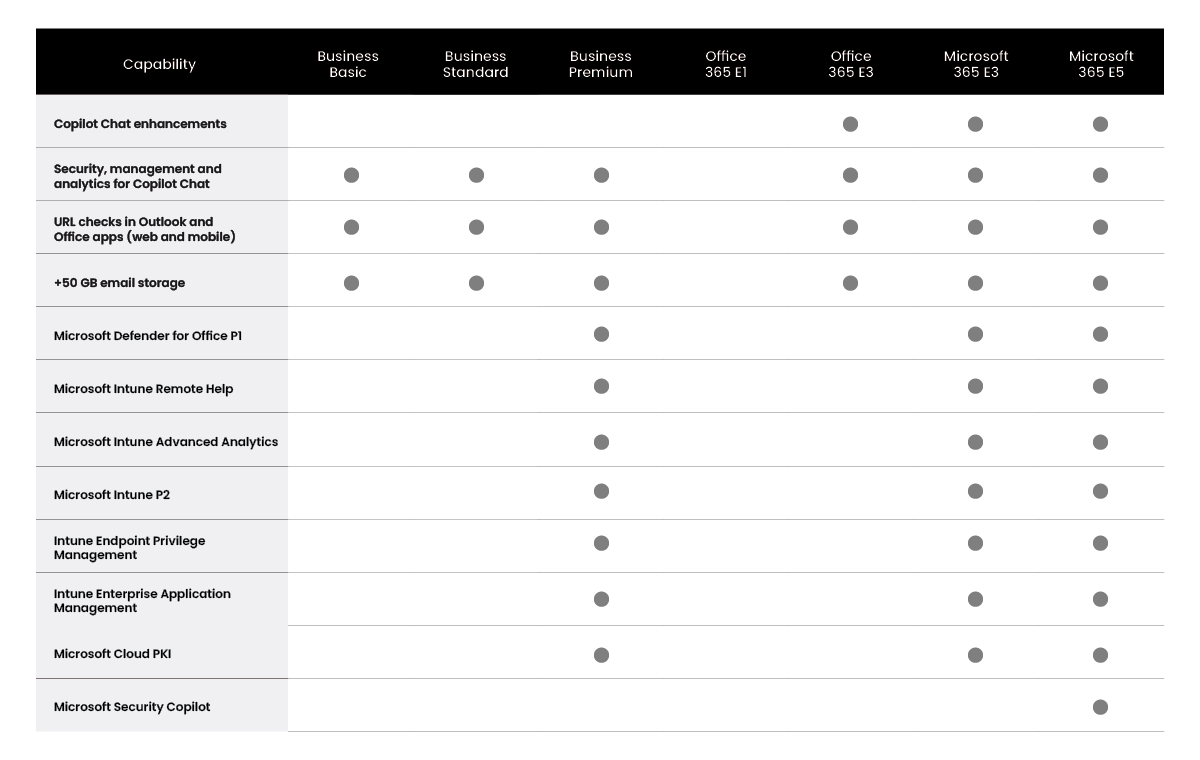Click the Copilot Chat enhancements row label
Image resolution: width=1200 pixels, height=760 pixels.
tap(140, 124)
